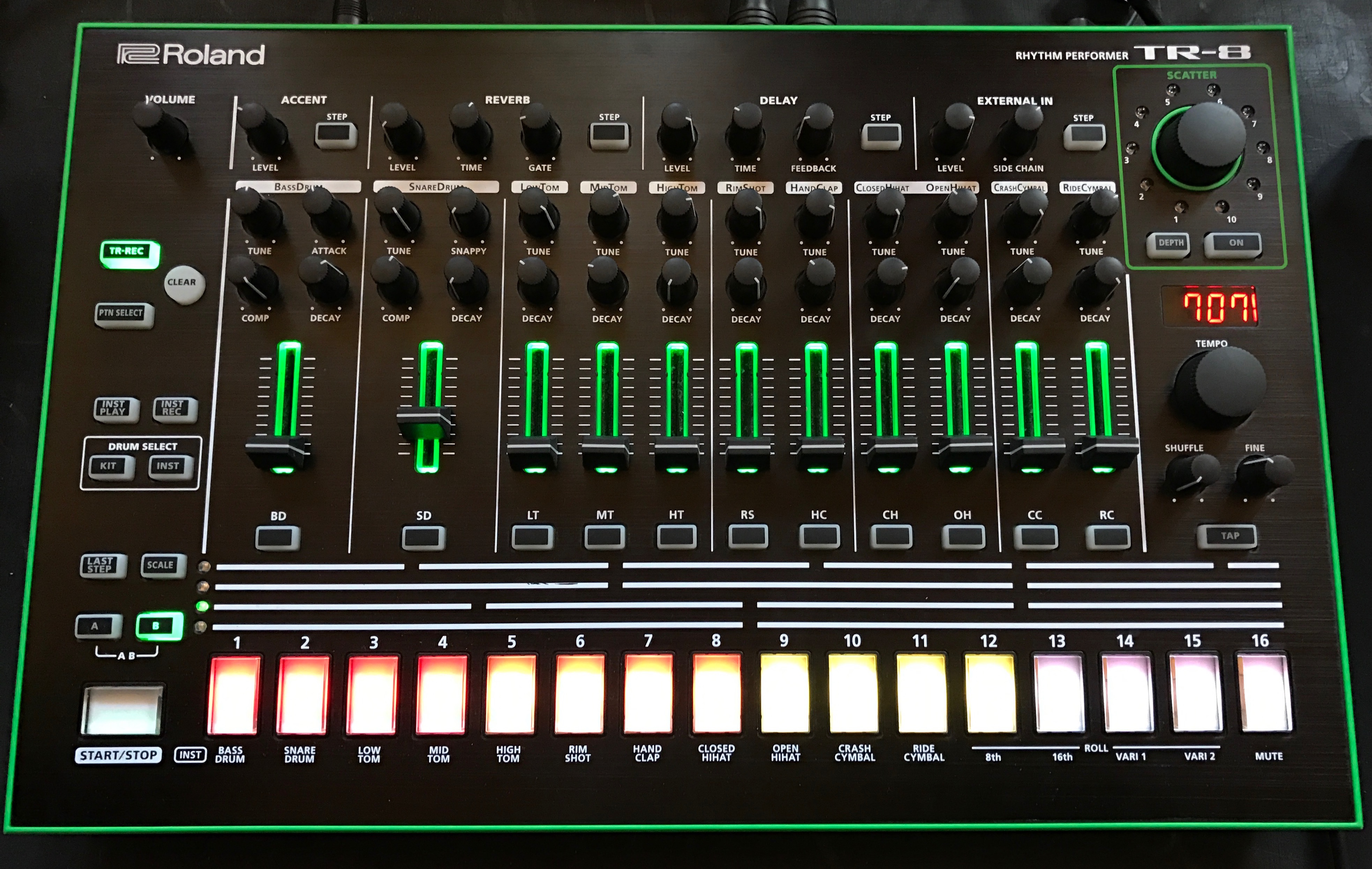Select the RS instrument button
The height and width of the screenshot is (869, 1372).
click(748, 536)
